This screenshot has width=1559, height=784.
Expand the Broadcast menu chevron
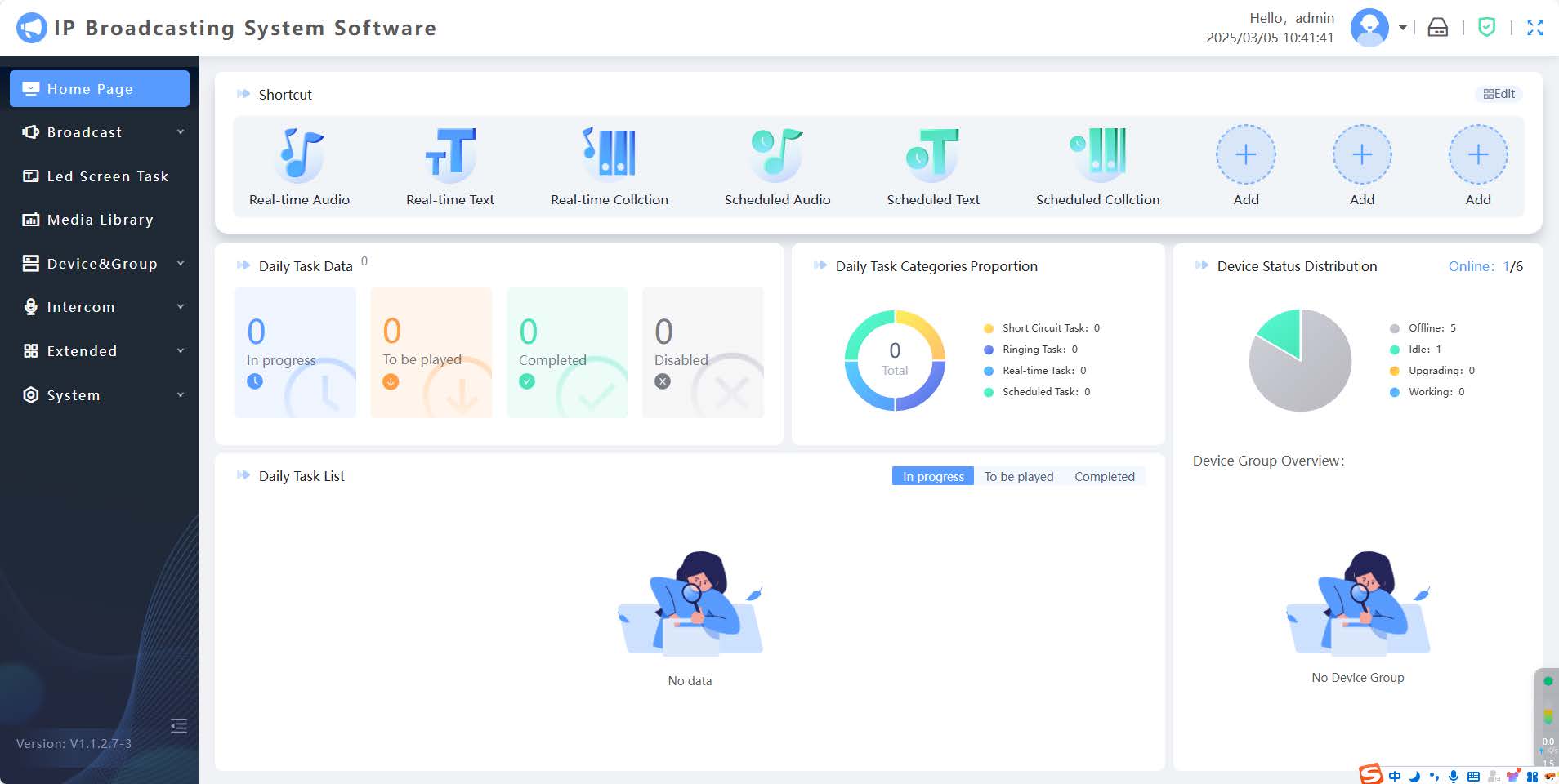(181, 132)
